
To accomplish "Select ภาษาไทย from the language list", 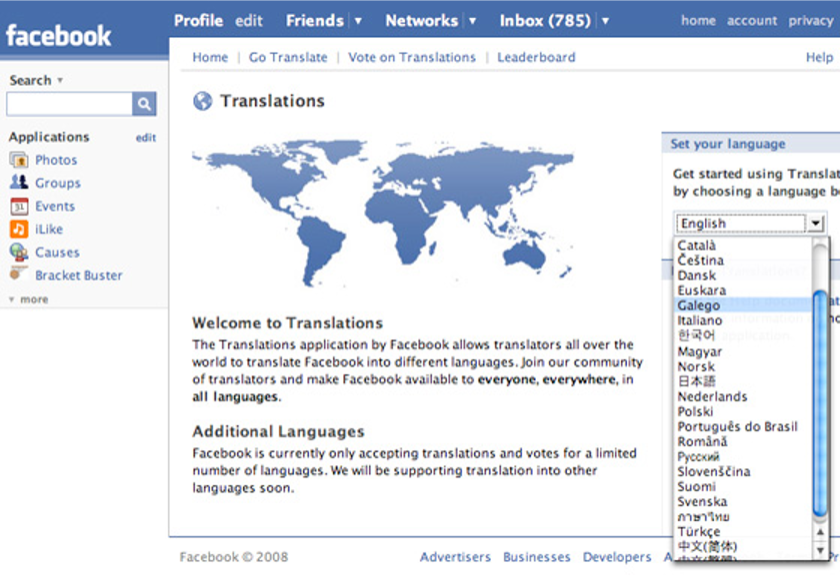I will point(743,516).
